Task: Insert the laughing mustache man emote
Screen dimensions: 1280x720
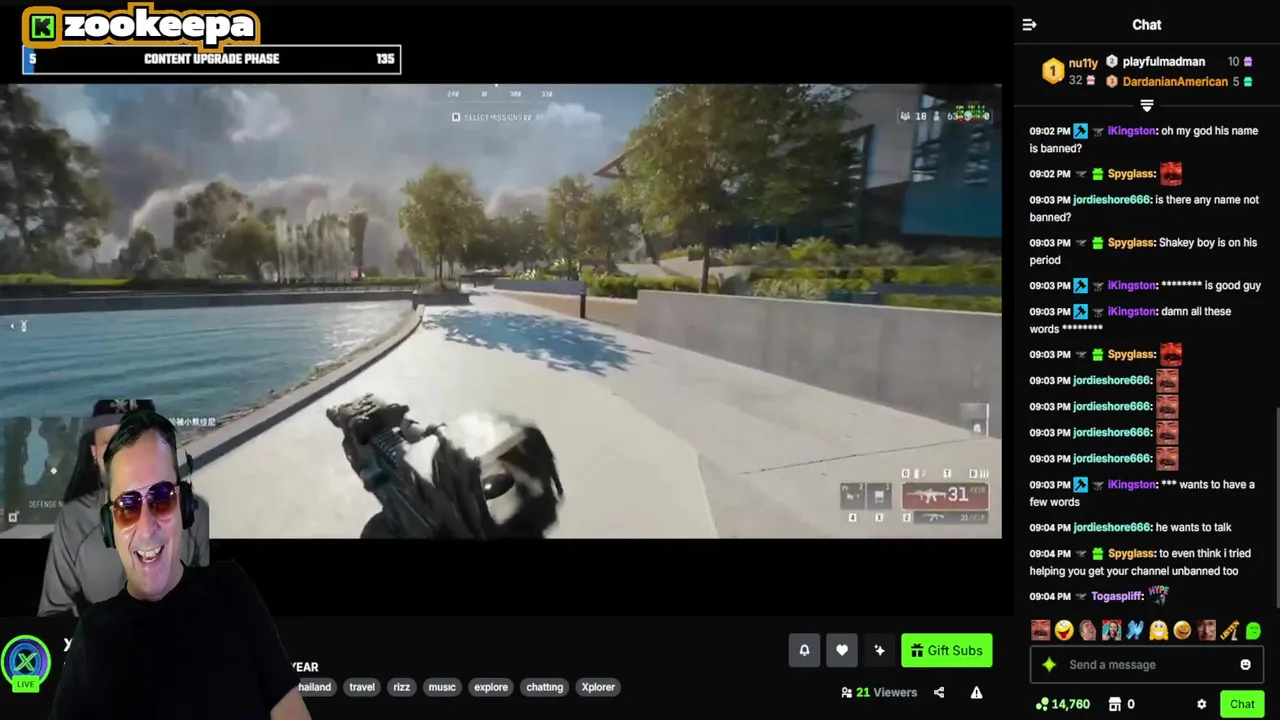Action: (x=1040, y=630)
